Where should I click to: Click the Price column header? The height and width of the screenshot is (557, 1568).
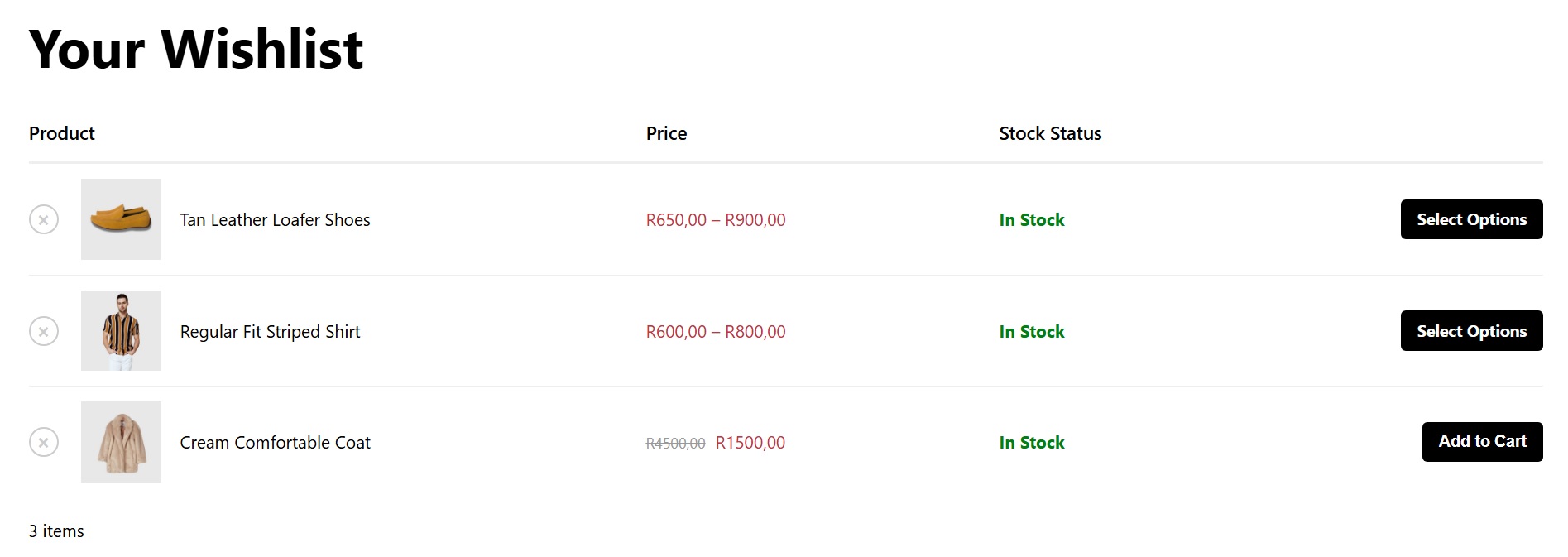pyautogui.click(x=666, y=133)
